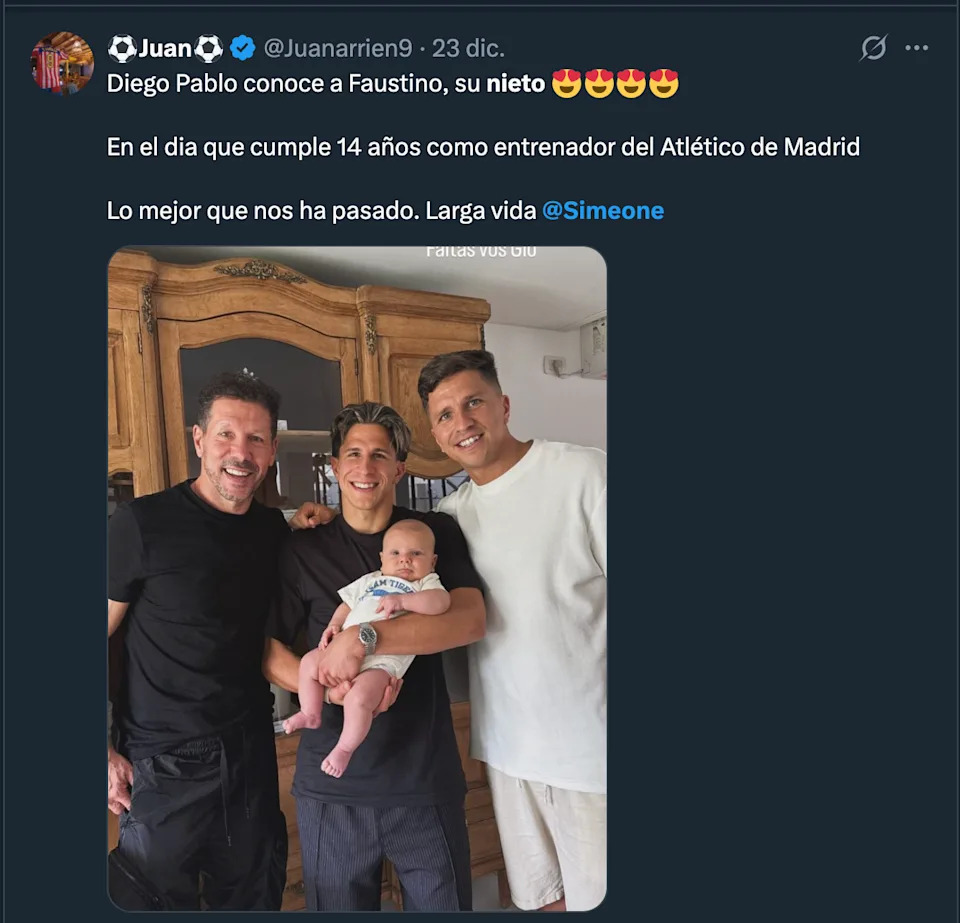This screenshot has width=960, height=923.
Task: Click the blue verified badge
Action: pyautogui.click(x=241, y=48)
